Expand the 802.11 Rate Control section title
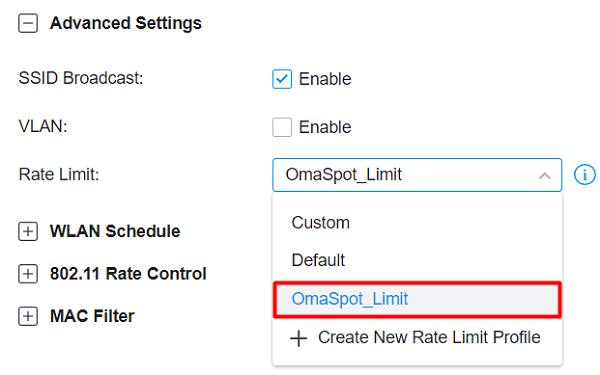 [x=128, y=274]
